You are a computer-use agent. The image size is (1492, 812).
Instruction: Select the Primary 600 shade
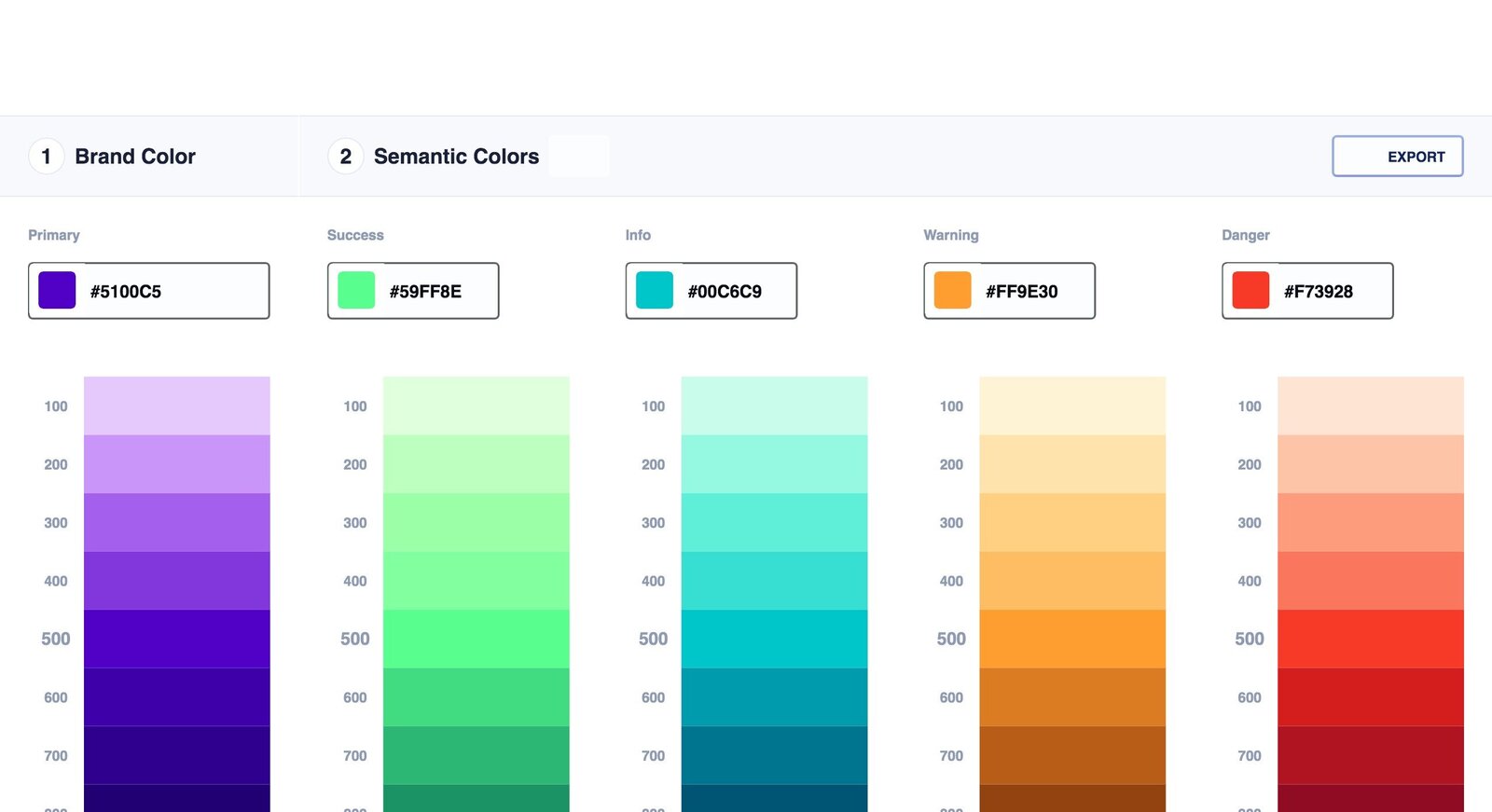(x=177, y=697)
